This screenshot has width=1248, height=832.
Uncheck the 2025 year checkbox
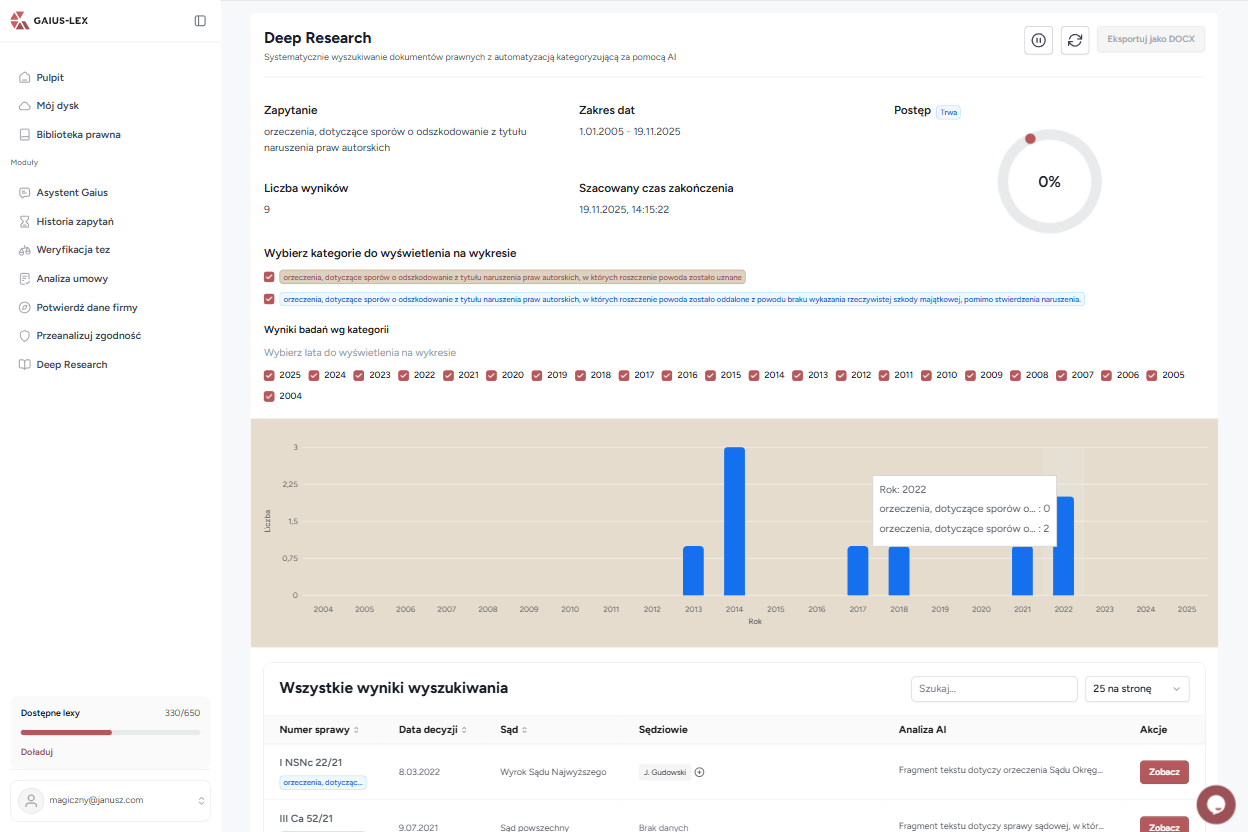[269, 375]
